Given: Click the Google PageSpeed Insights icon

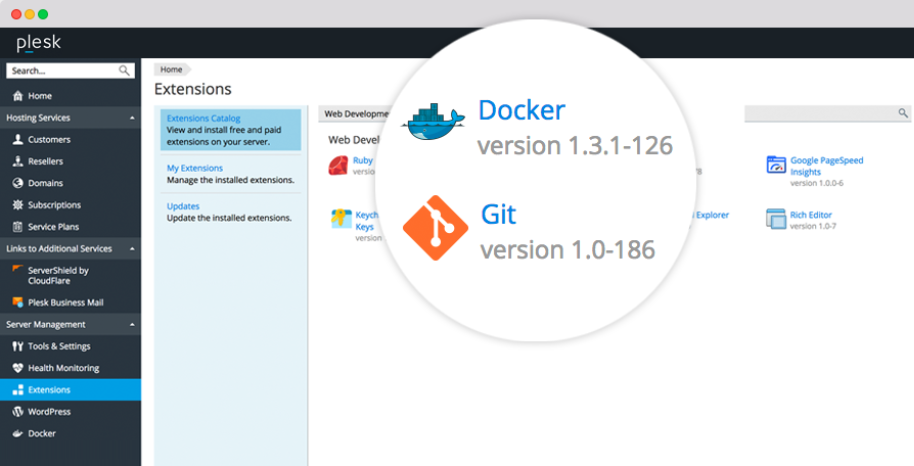Looking at the screenshot, I should point(776,165).
